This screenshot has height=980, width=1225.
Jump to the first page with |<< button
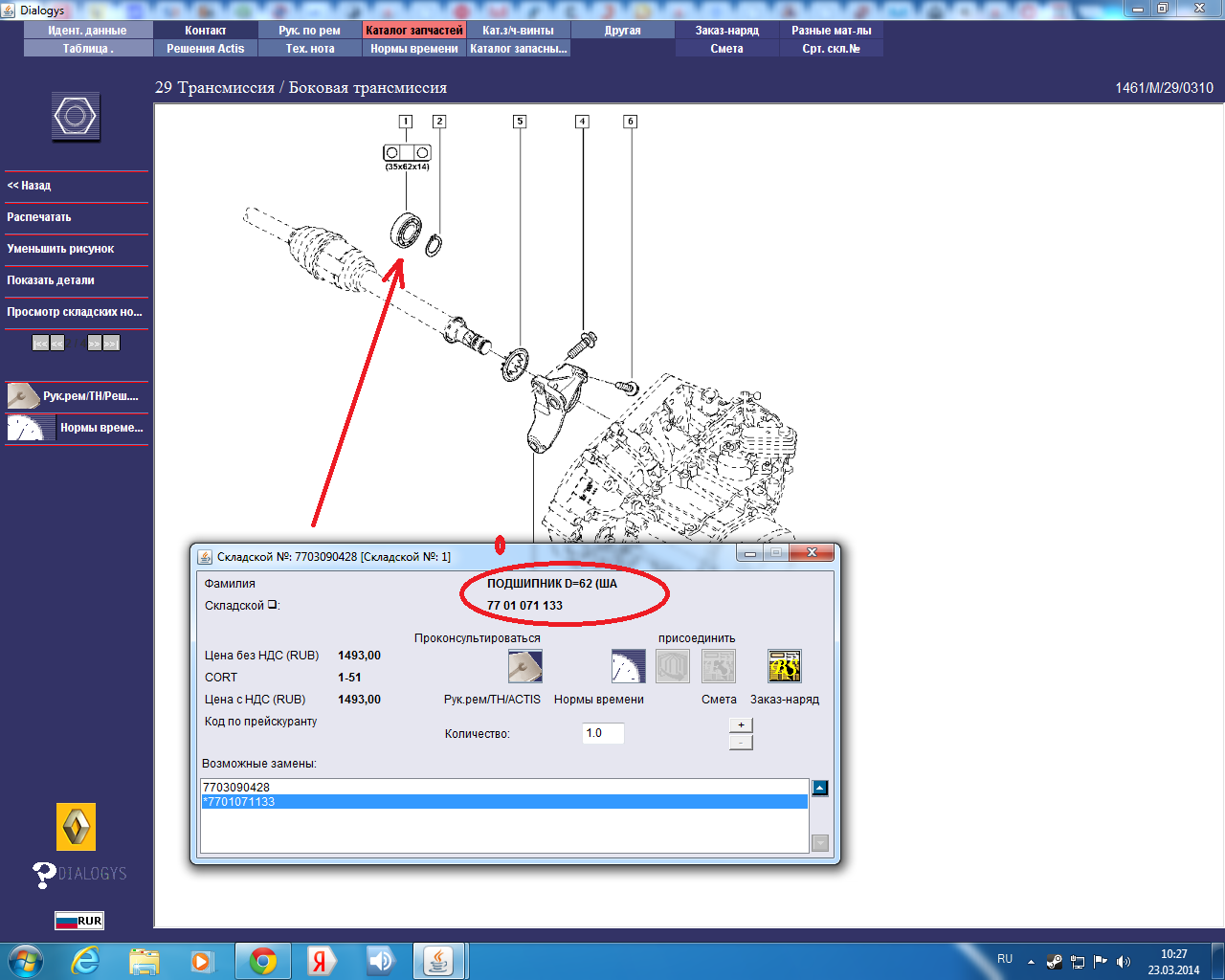coord(40,343)
